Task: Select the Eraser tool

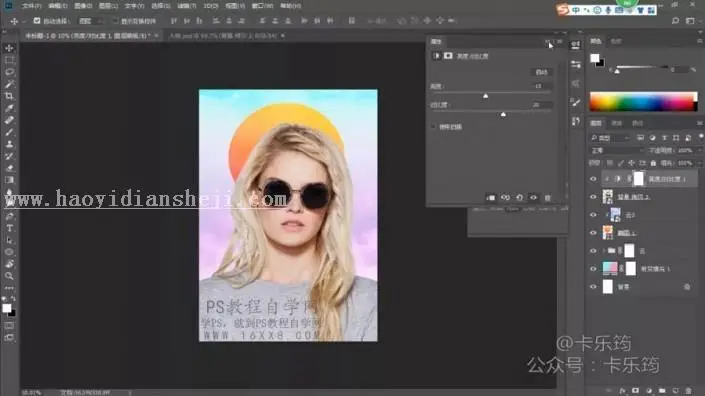Action: 9,168
